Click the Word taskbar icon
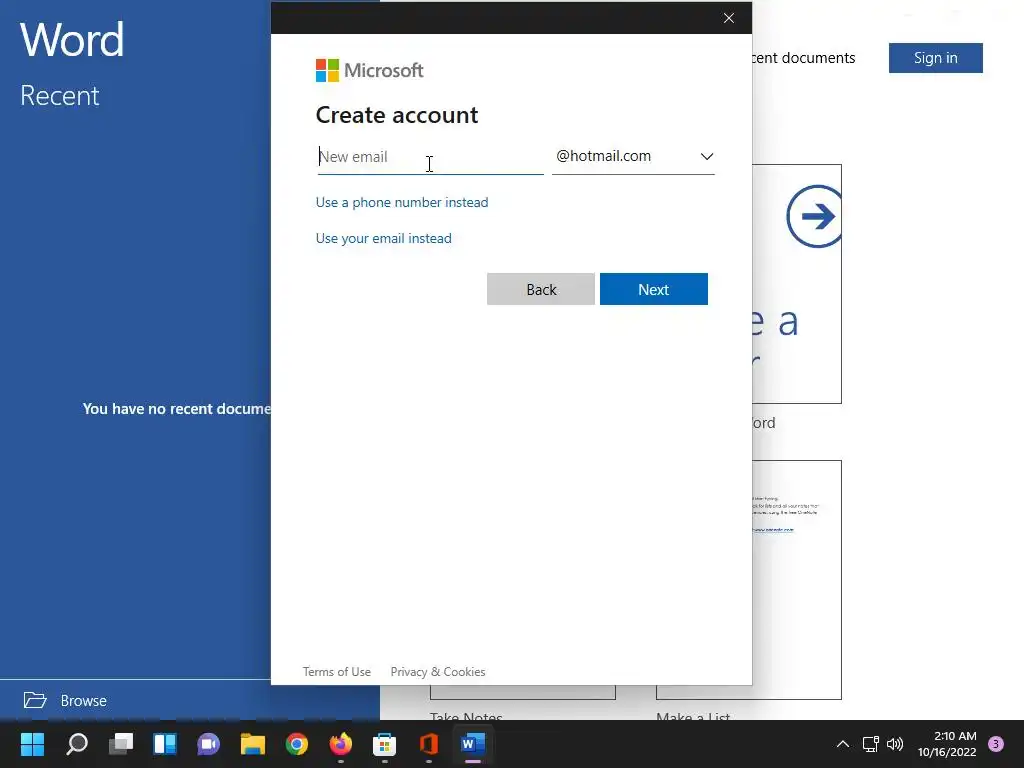This screenshot has width=1024, height=768. [472, 744]
